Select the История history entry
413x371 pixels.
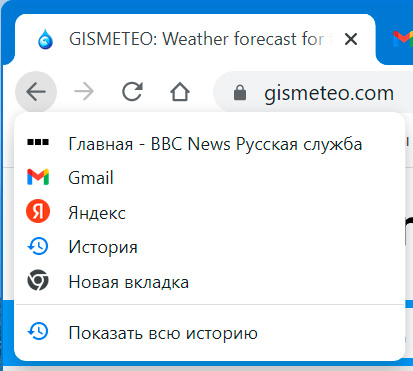click(210, 247)
